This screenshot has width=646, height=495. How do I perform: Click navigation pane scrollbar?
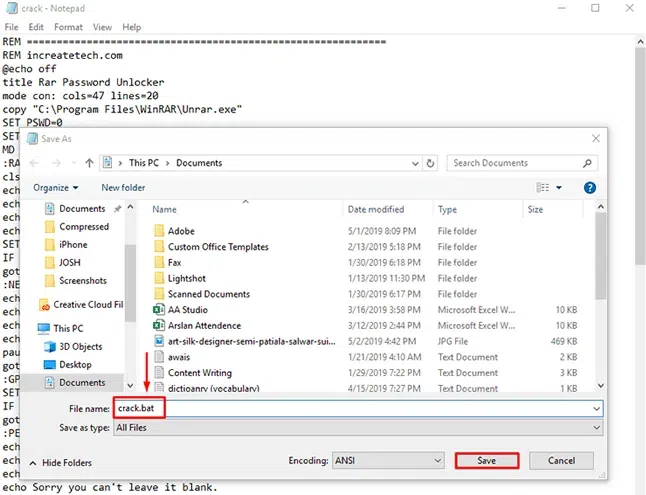point(130,284)
